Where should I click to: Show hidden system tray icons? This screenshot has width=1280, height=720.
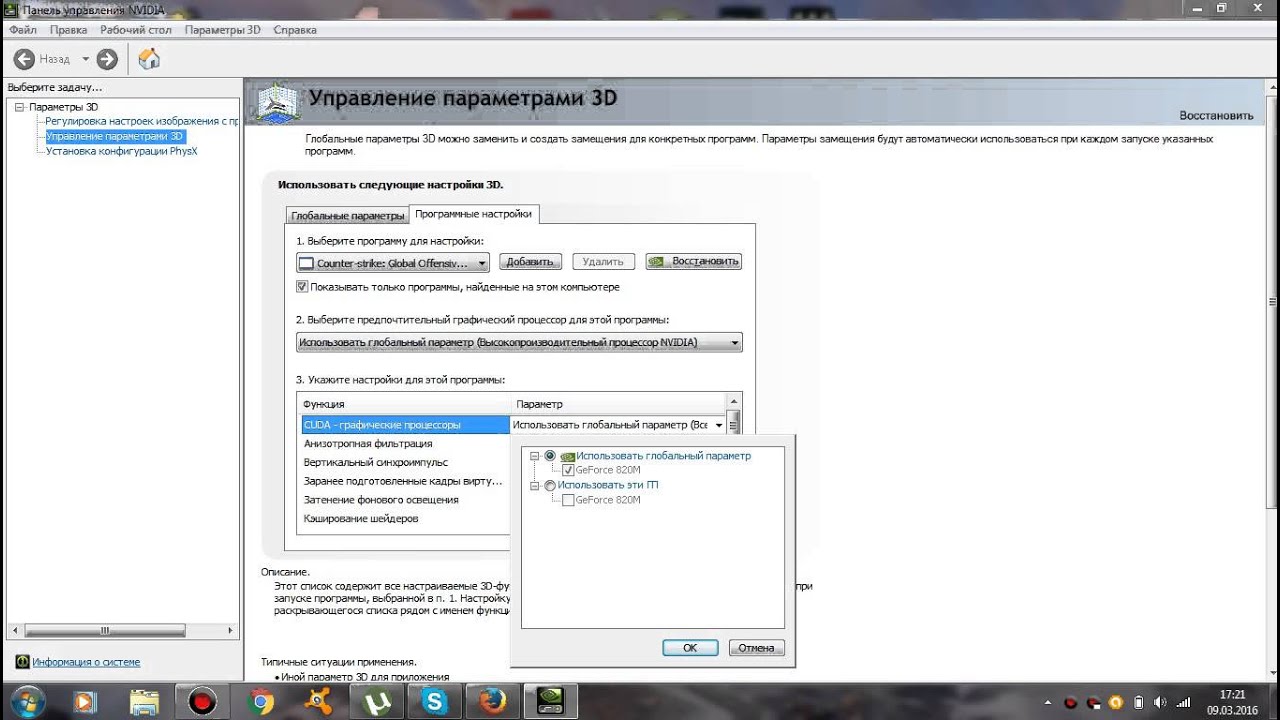1048,702
